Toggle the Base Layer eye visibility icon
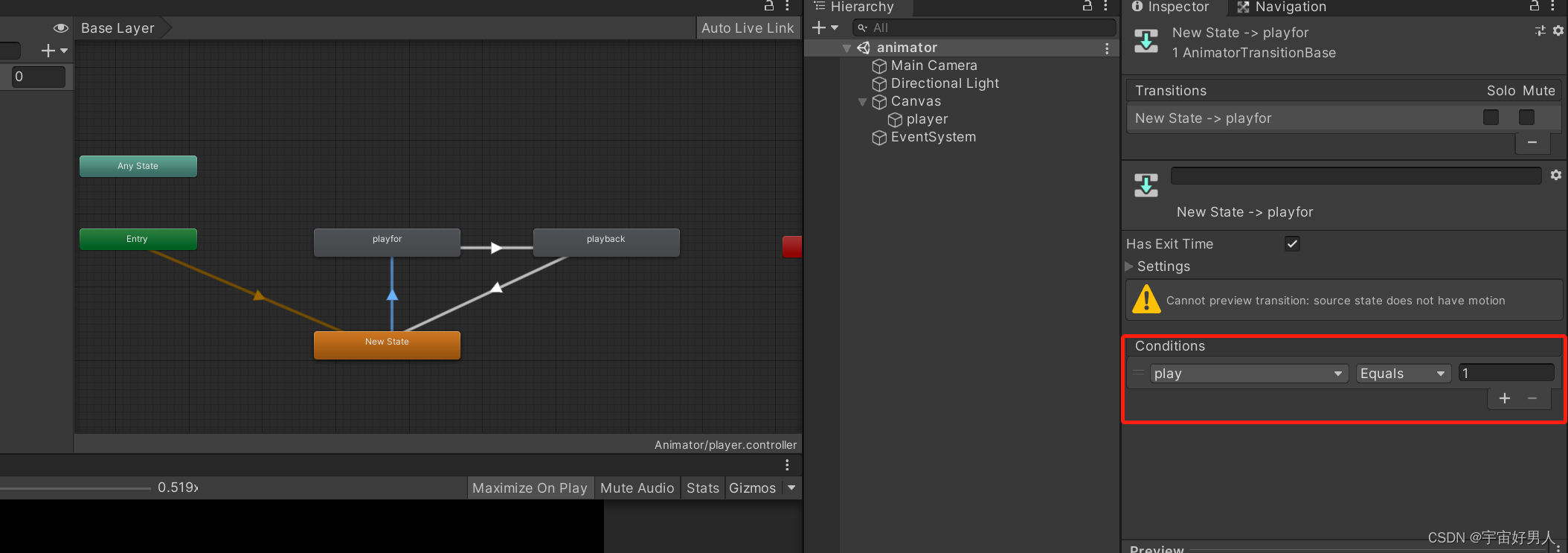The height and width of the screenshot is (553, 1568). (61, 28)
